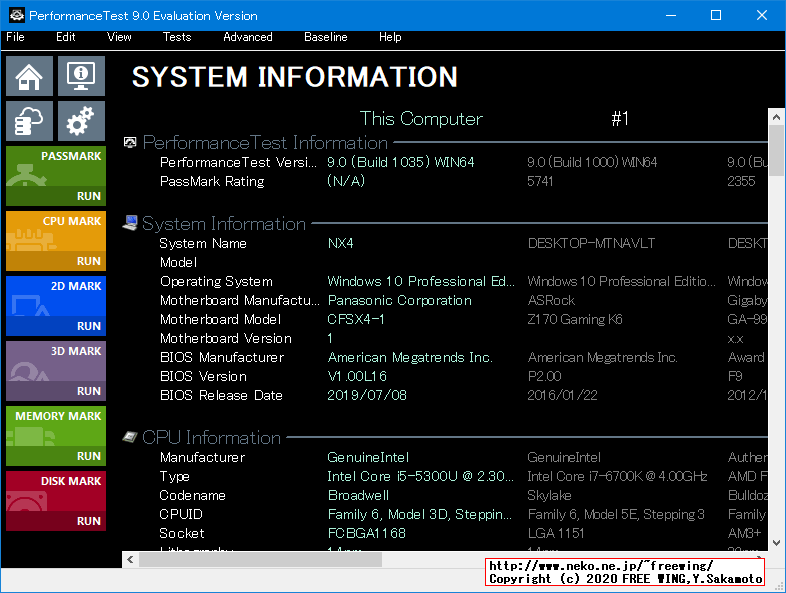Open the Edit menu
Viewport: 786px width, 593px height.
tap(66, 37)
